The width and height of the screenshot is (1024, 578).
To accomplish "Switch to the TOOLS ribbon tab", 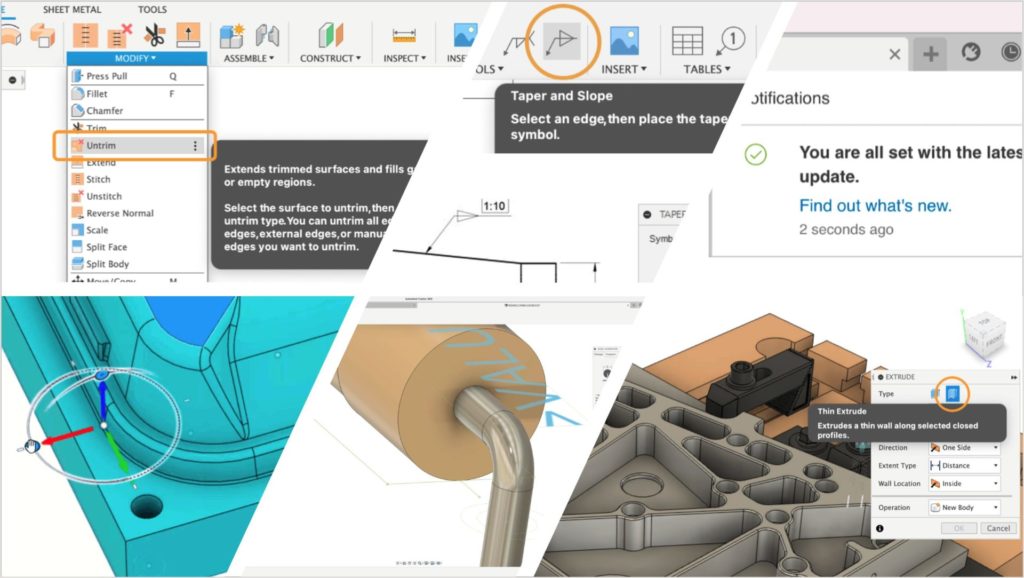I will tap(155, 9).
